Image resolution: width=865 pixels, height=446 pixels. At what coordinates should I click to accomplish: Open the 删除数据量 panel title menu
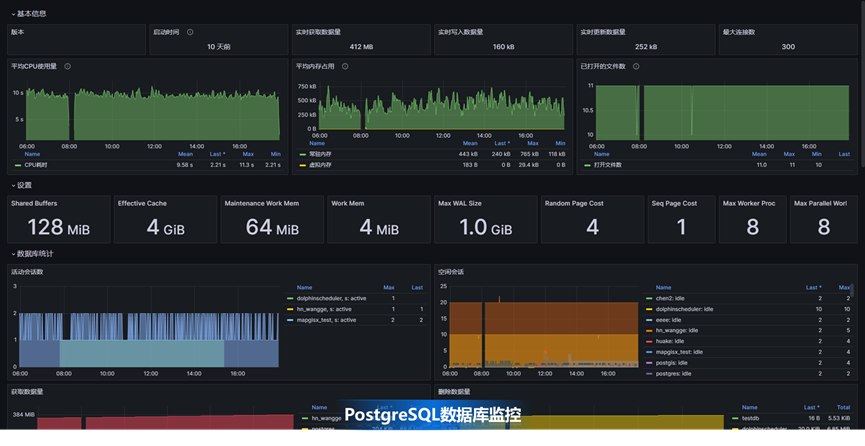pyautogui.click(x=454, y=392)
